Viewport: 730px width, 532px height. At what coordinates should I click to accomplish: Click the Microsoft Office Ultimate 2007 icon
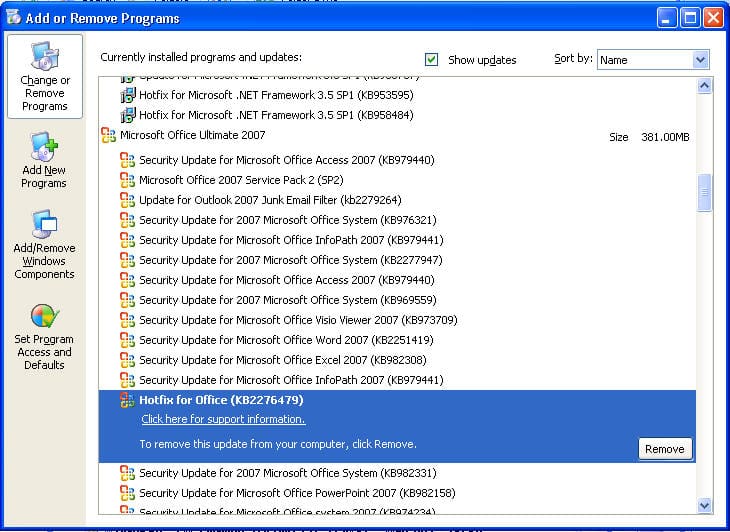click(x=108, y=135)
